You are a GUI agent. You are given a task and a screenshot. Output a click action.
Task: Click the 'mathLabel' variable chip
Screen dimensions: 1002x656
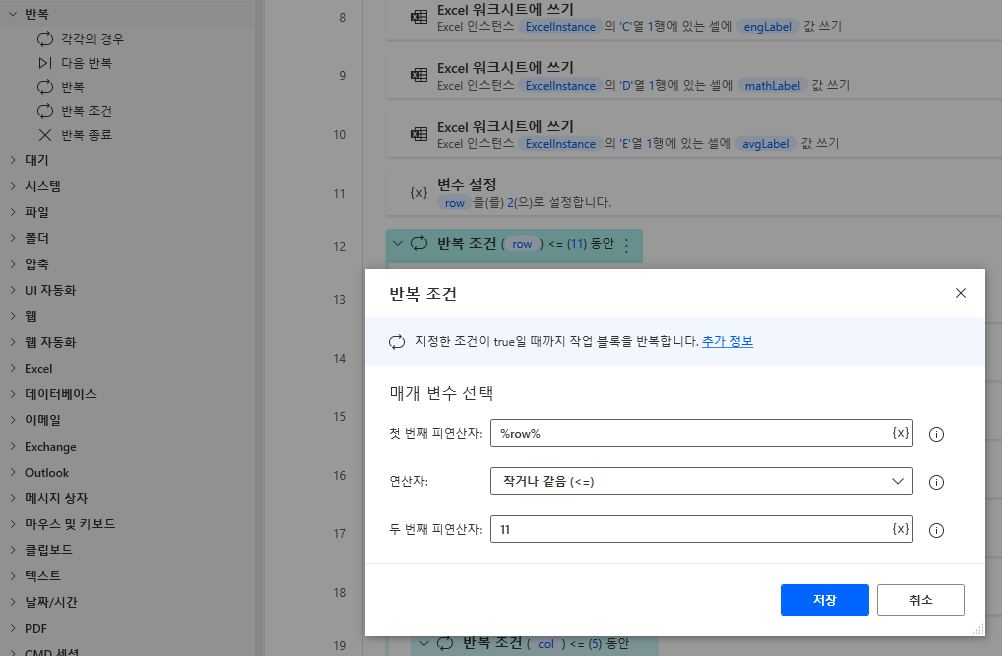coord(772,86)
